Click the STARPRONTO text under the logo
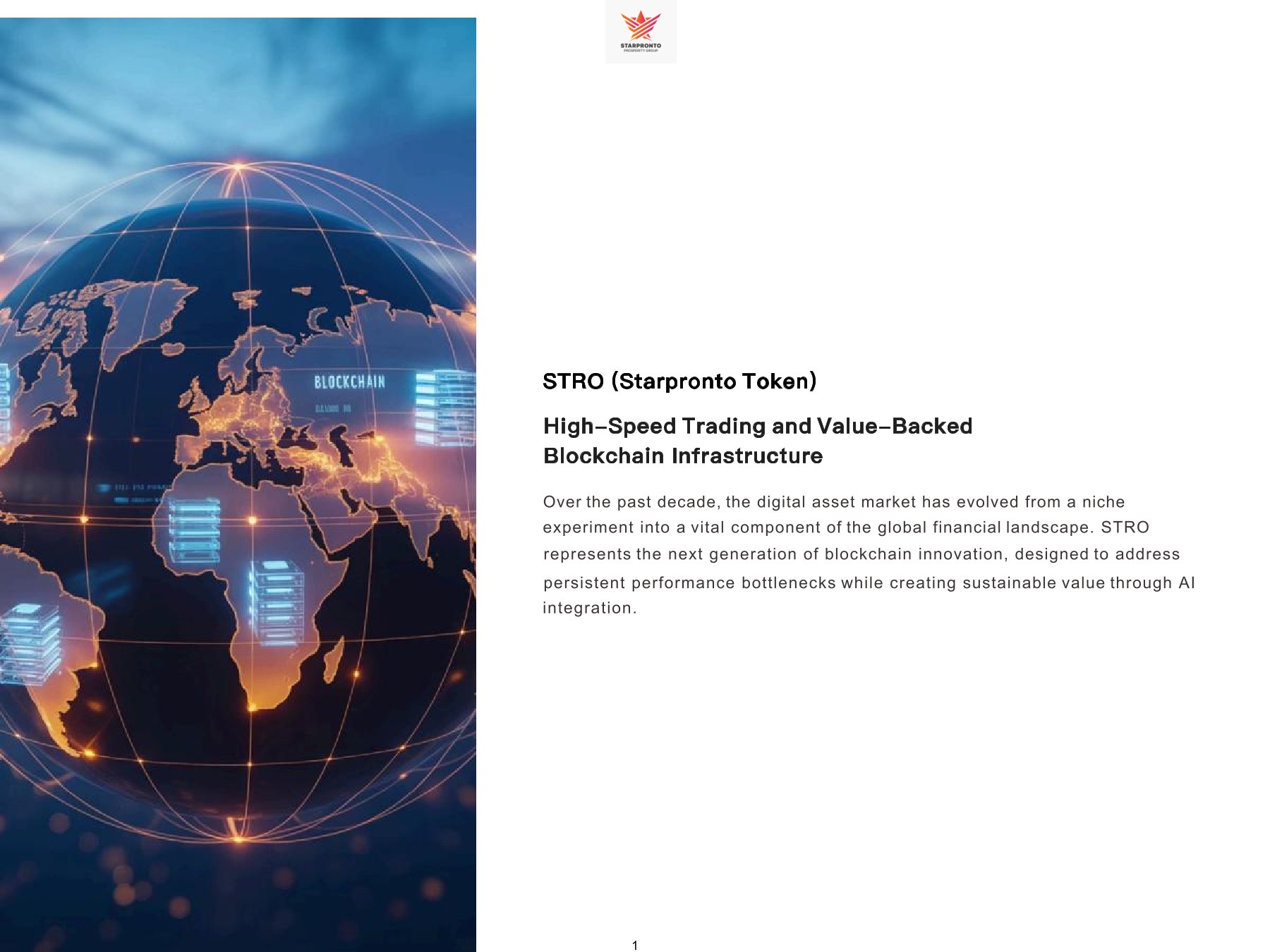 tap(641, 46)
